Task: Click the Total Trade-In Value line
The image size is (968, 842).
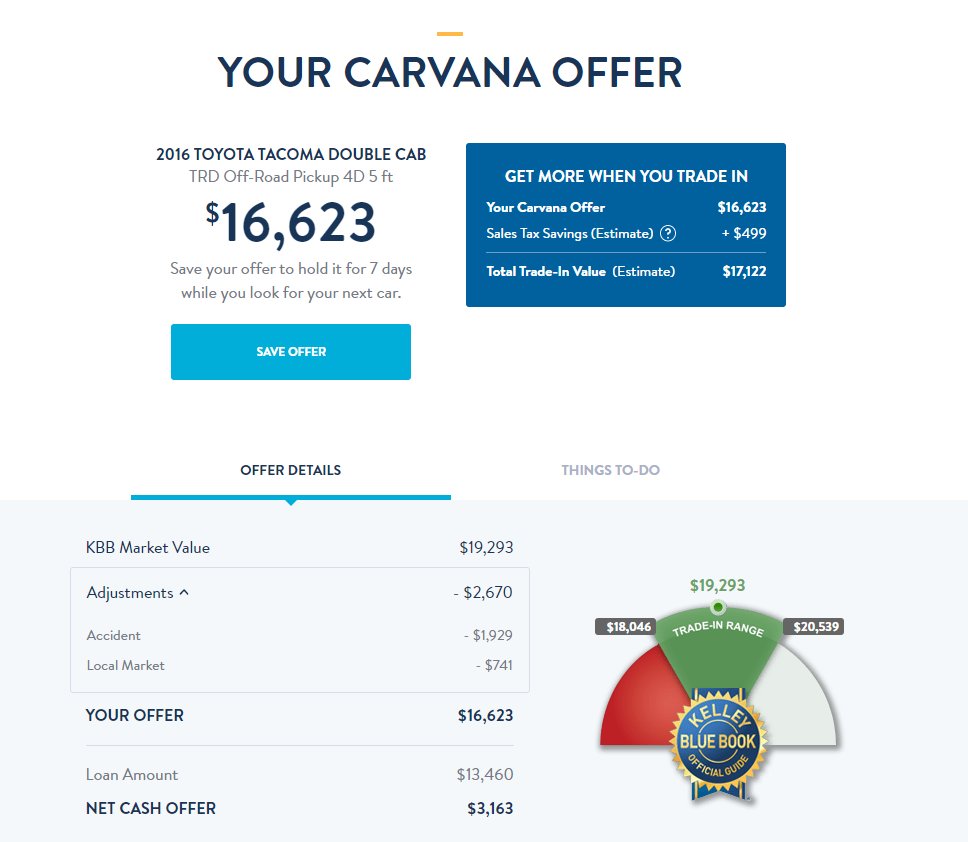Action: [626, 272]
